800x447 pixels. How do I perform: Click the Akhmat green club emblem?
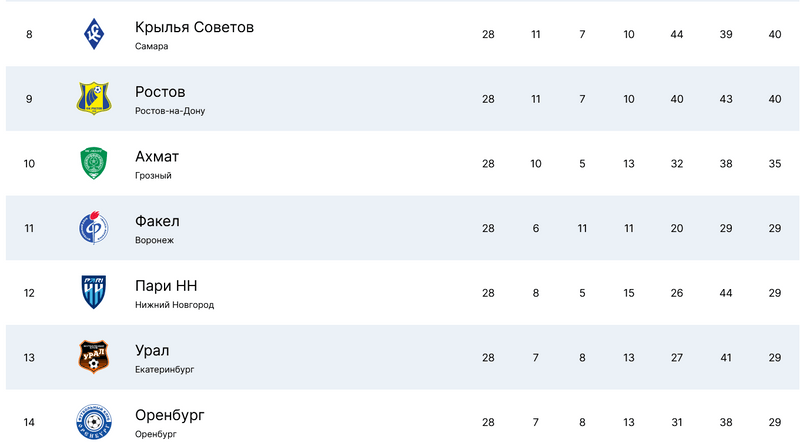coord(94,163)
